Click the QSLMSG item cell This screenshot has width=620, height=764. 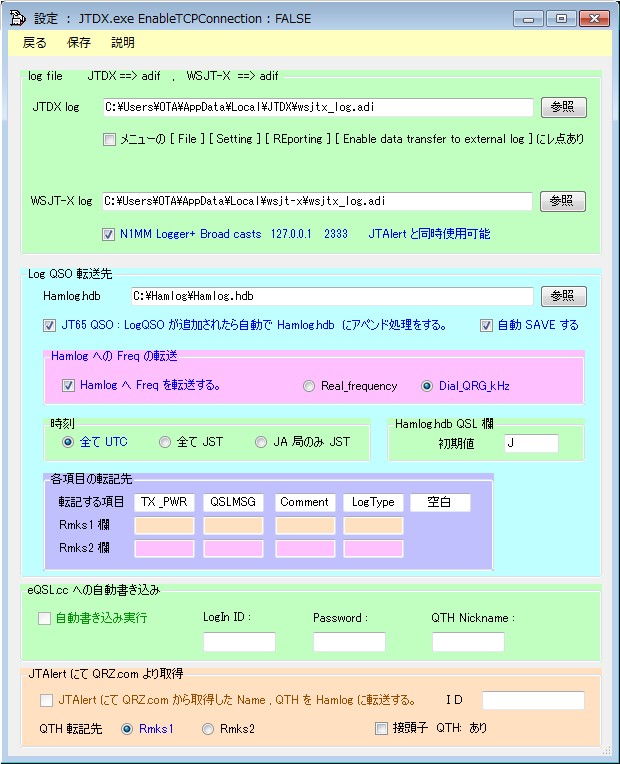(233, 502)
